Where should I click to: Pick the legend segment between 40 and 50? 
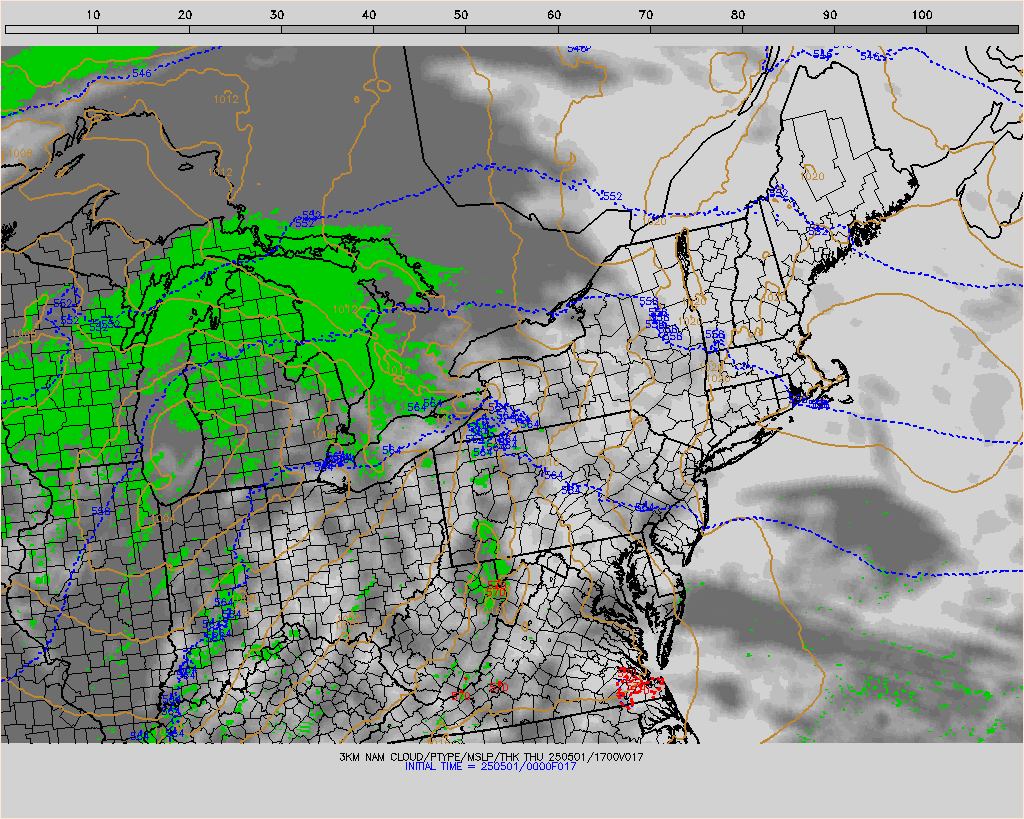coord(420,29)
